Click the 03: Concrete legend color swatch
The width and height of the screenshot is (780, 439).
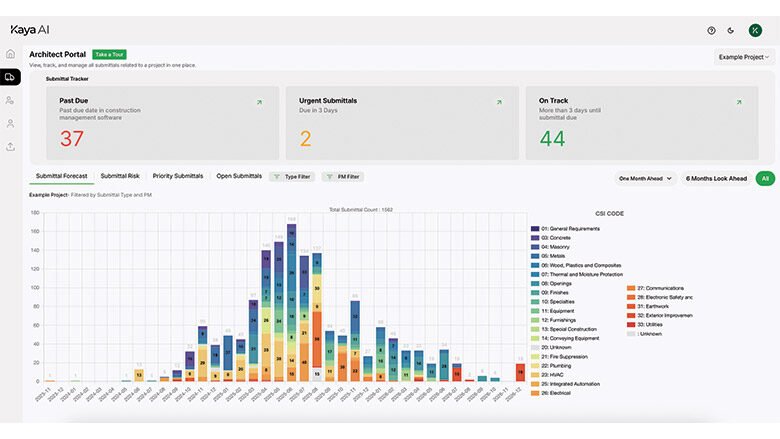point(535,238)
